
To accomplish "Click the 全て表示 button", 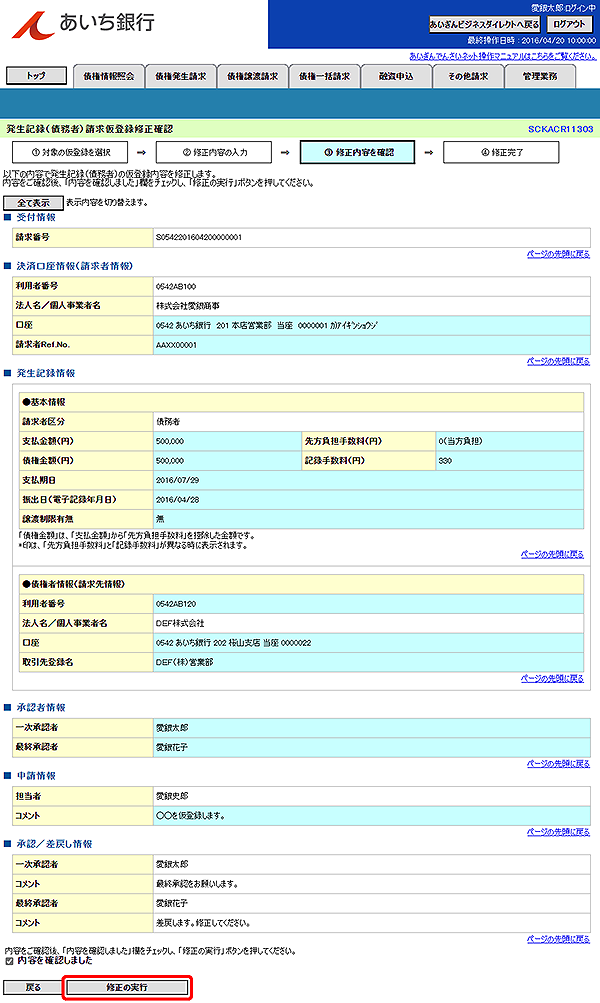I will 33,203.
